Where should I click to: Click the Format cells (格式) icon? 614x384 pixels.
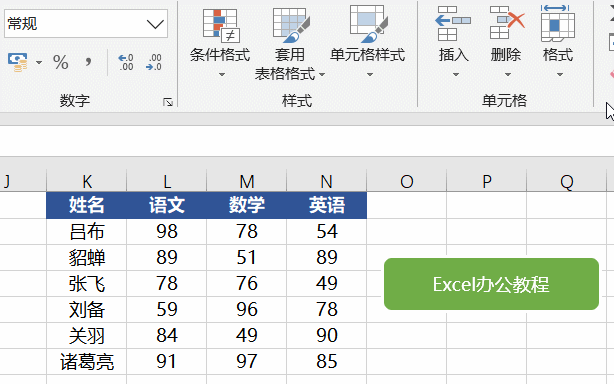tap(558, 23)
